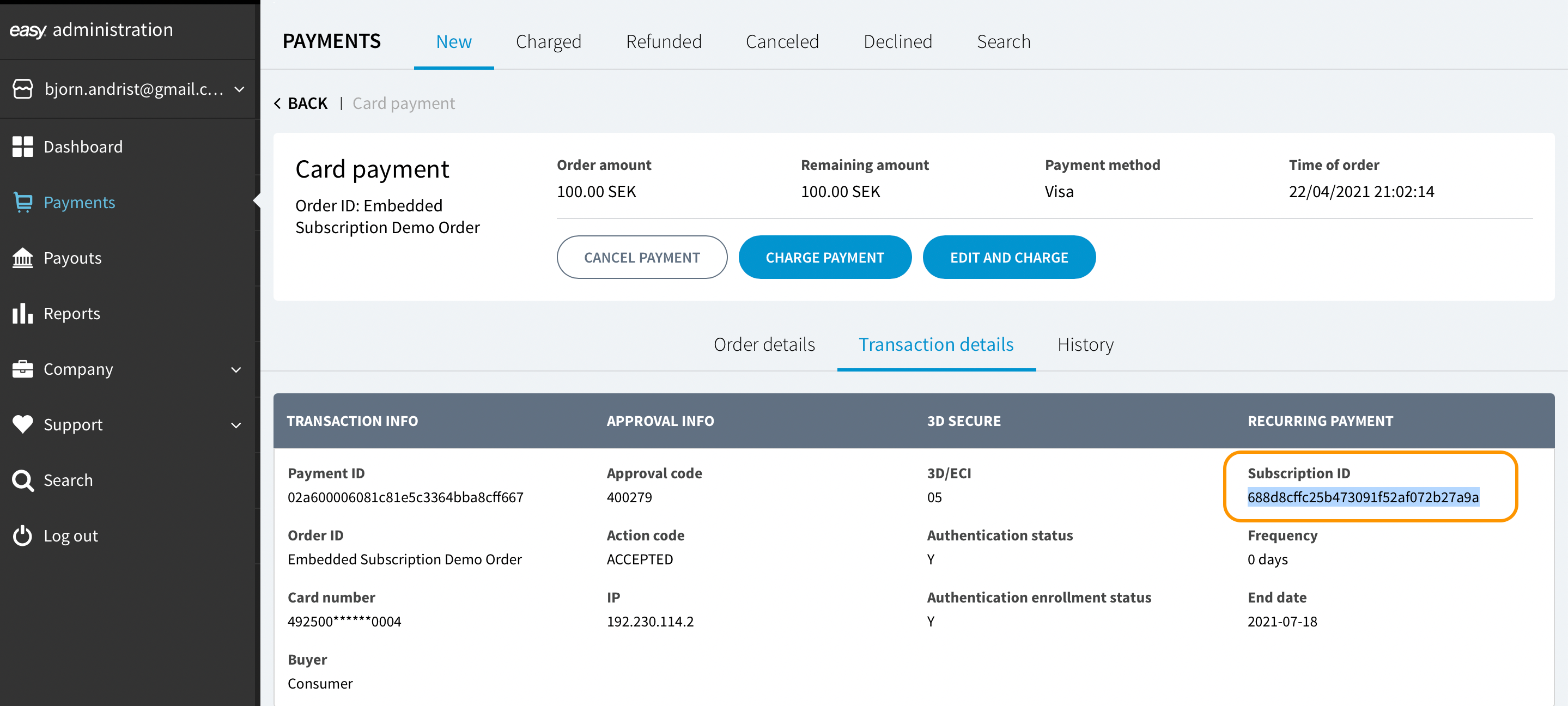Open the Refunded payments tab
This screenshot has width=1568, height=706.
point(664,41)
